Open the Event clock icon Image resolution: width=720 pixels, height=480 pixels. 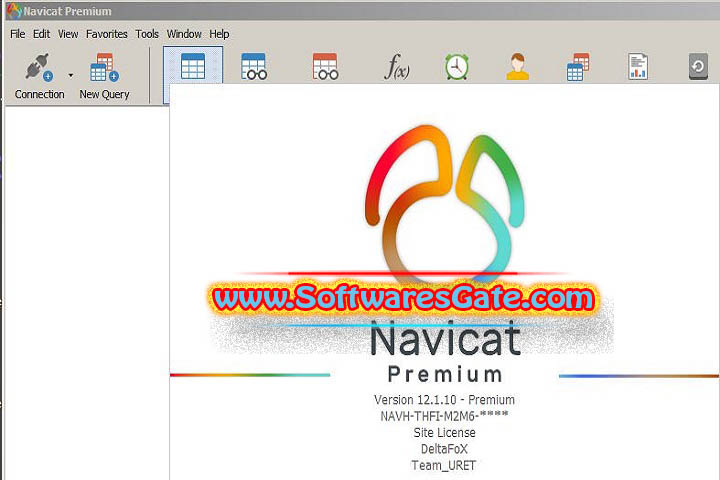point(456,67)
